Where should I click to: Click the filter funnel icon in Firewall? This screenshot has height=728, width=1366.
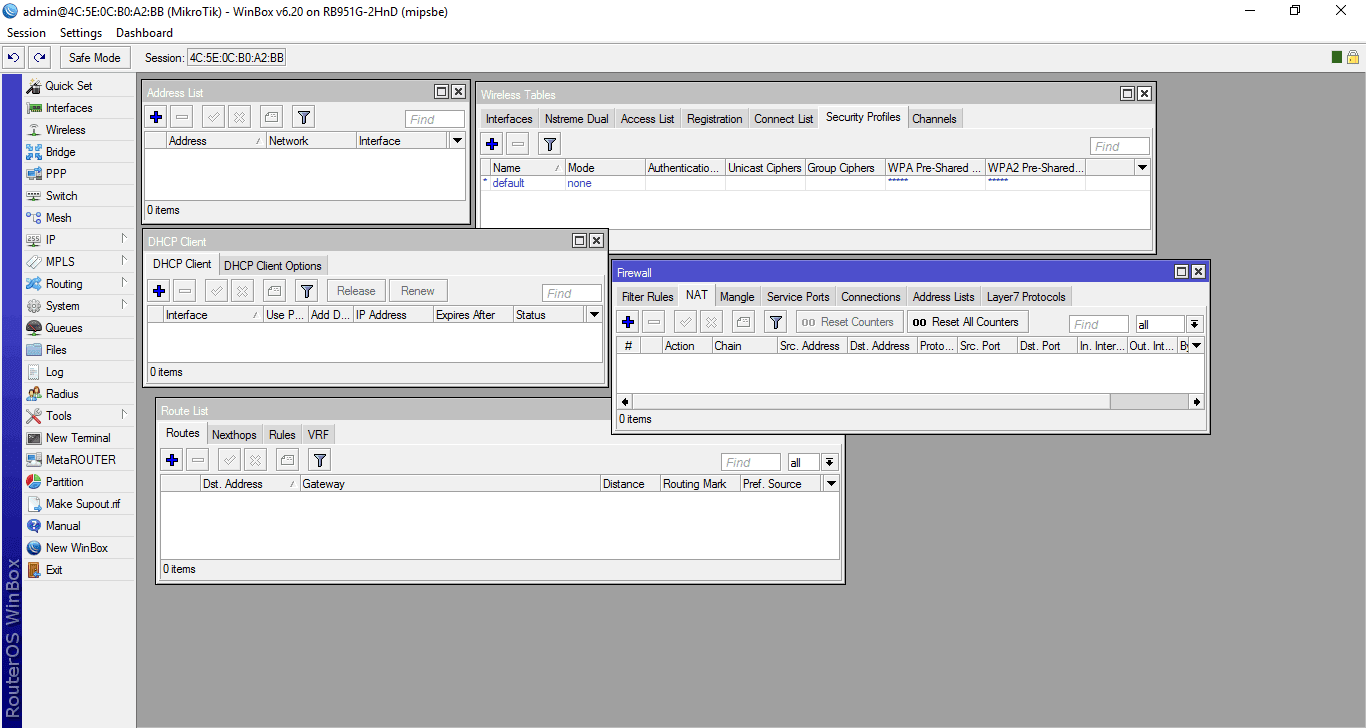coord(775,321)
